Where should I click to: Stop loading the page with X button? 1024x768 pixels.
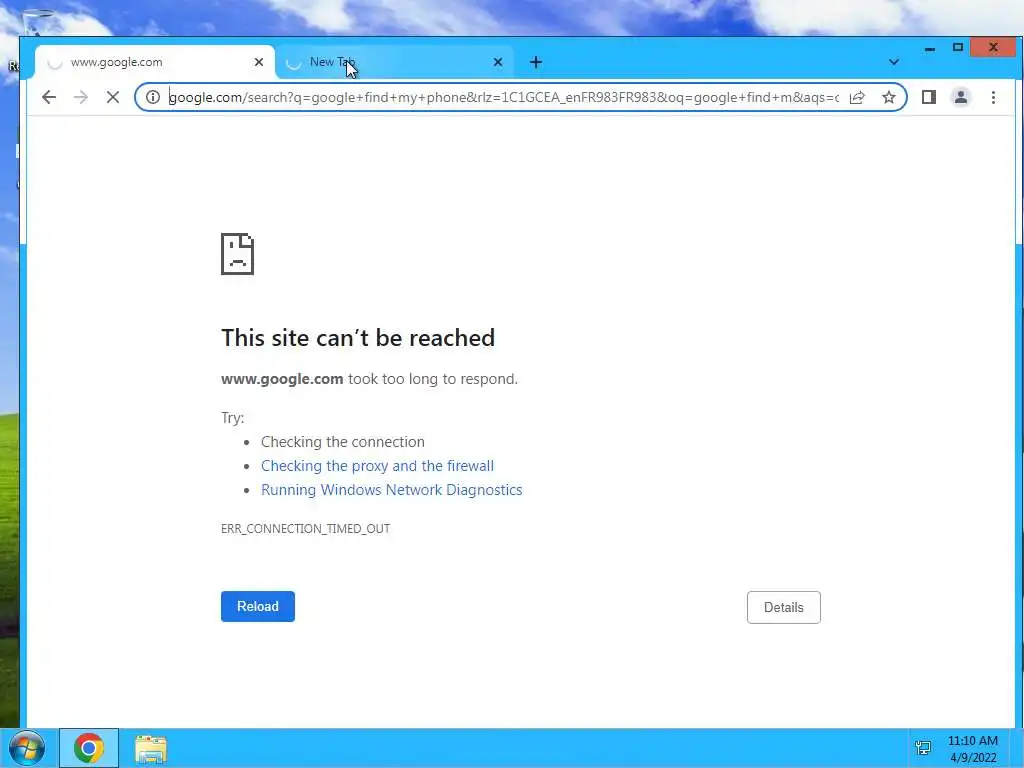tap(113, 97)
